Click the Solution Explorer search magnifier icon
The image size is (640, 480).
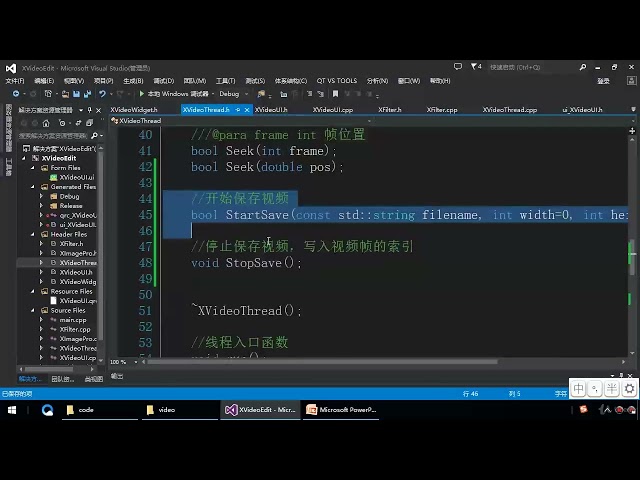[x=94, y=136]
